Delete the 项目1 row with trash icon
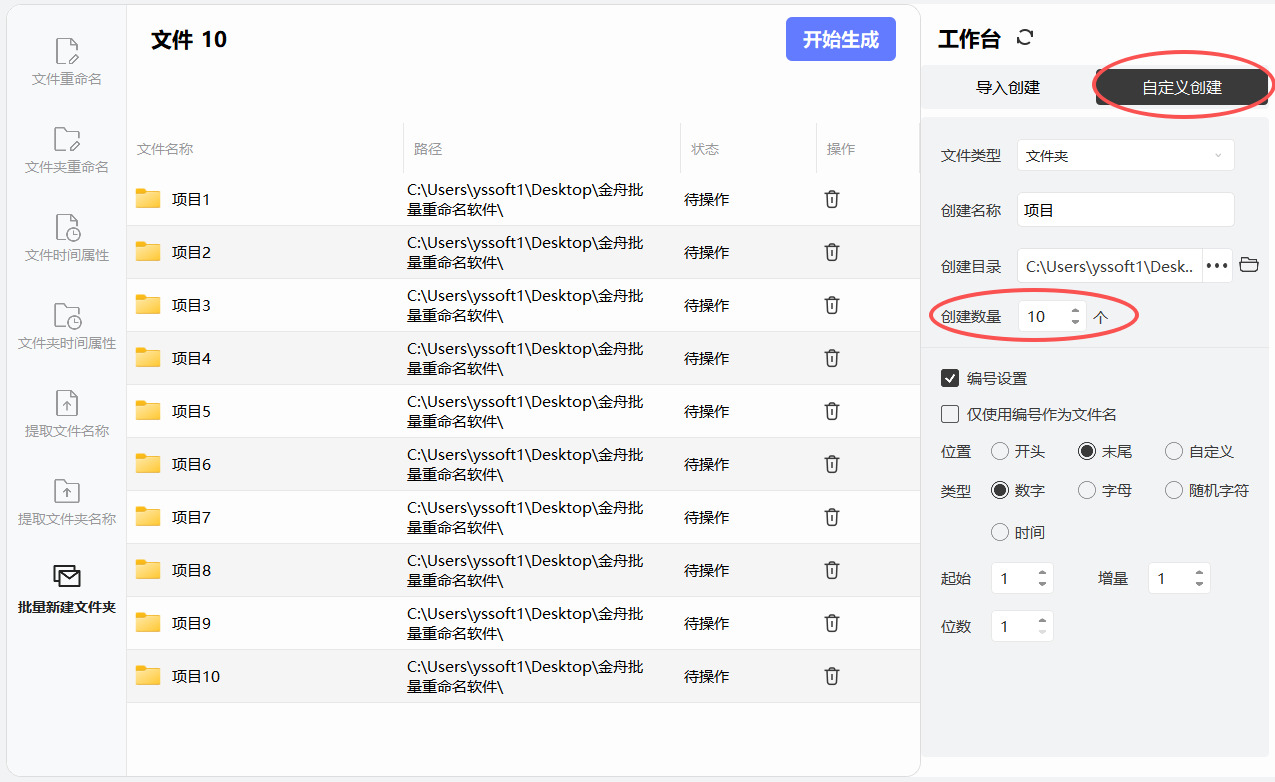This screenshot has width=1275, height=782. click(x=831, y=199)
